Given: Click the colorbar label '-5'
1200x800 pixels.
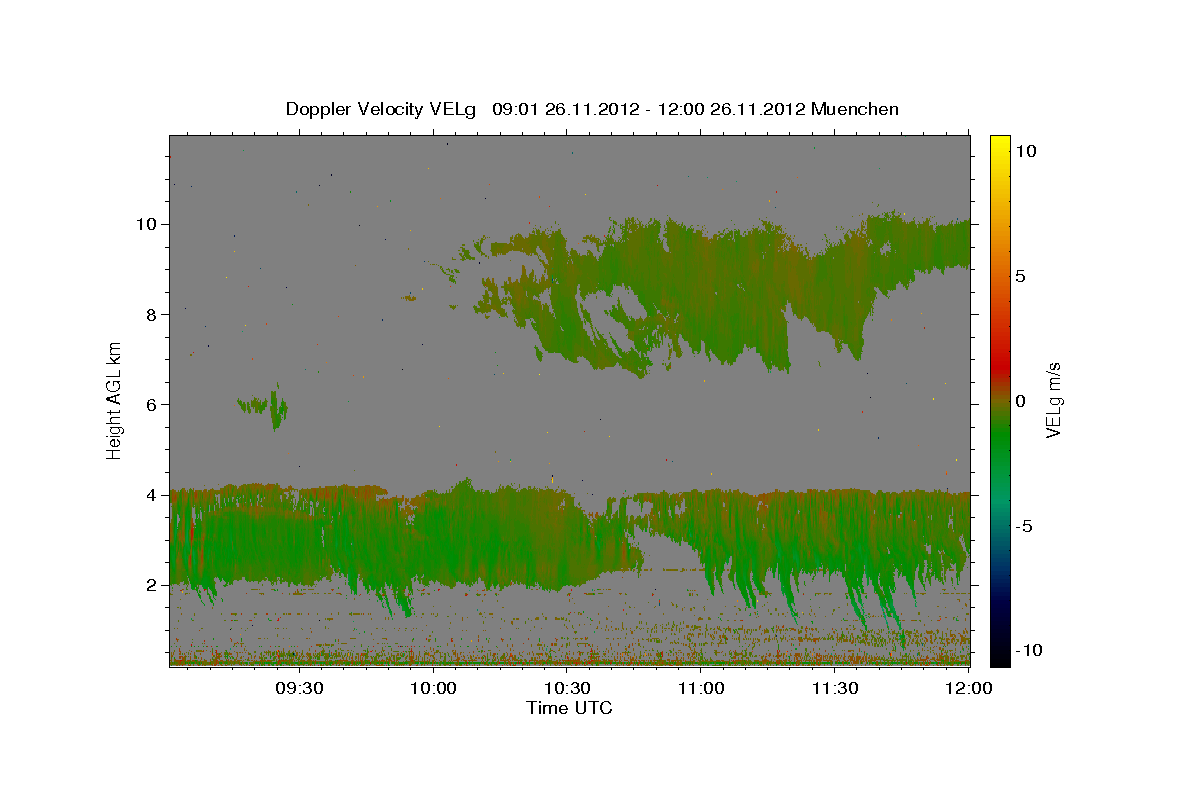Looking at the screenshot, I should tap(1024, 526).
